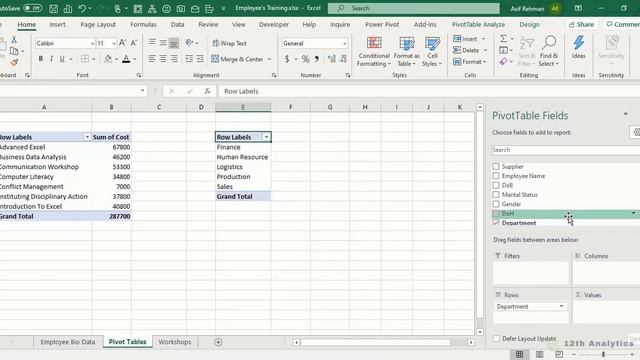Screen dimensions: 640x360
Task: Apply Italic formatting
Action: (51, 59)
